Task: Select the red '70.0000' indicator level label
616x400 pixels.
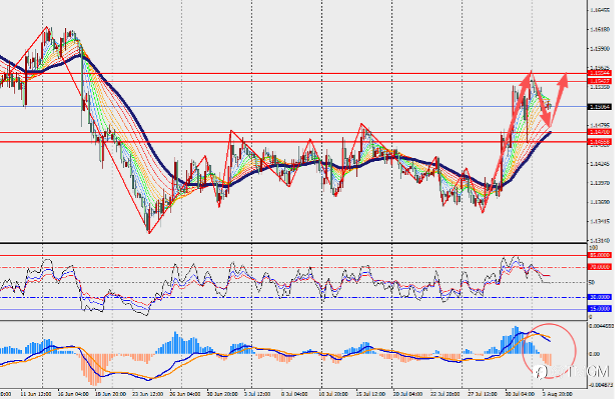Action: tap(600, 267)
